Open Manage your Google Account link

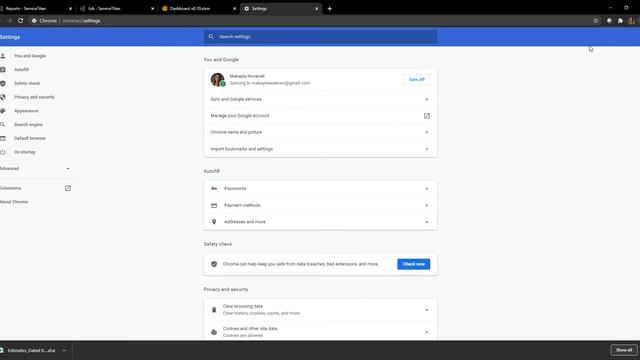point(320,116)
